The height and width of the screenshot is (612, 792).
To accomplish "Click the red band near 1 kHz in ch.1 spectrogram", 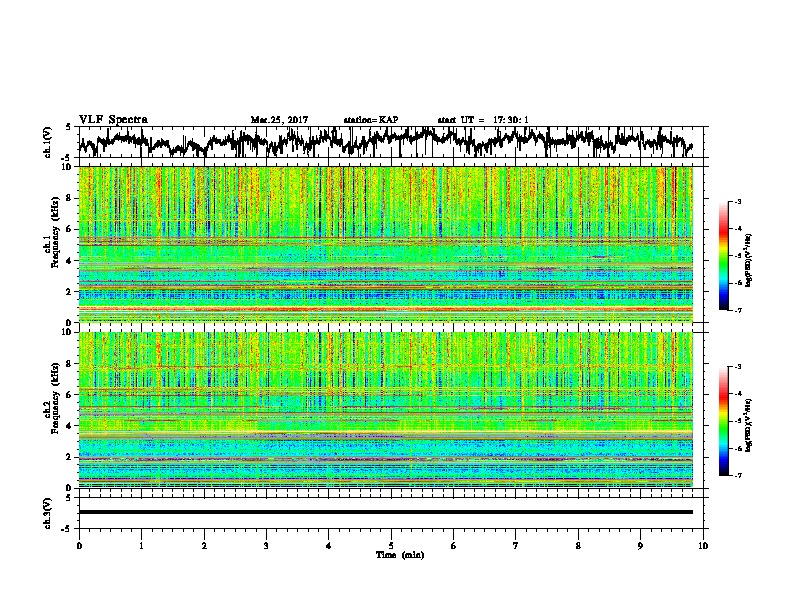I will click(385, 309).
